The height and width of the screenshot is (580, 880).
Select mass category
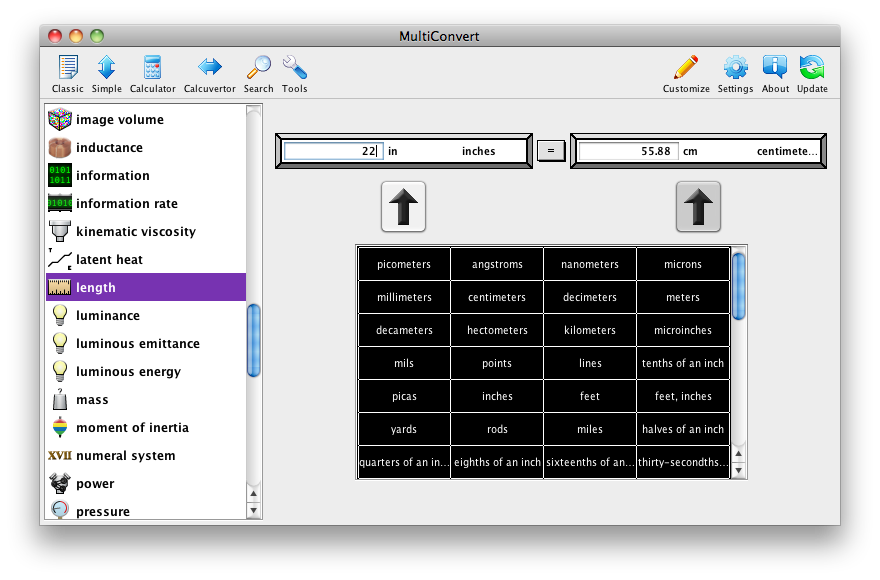click(146, 400)
